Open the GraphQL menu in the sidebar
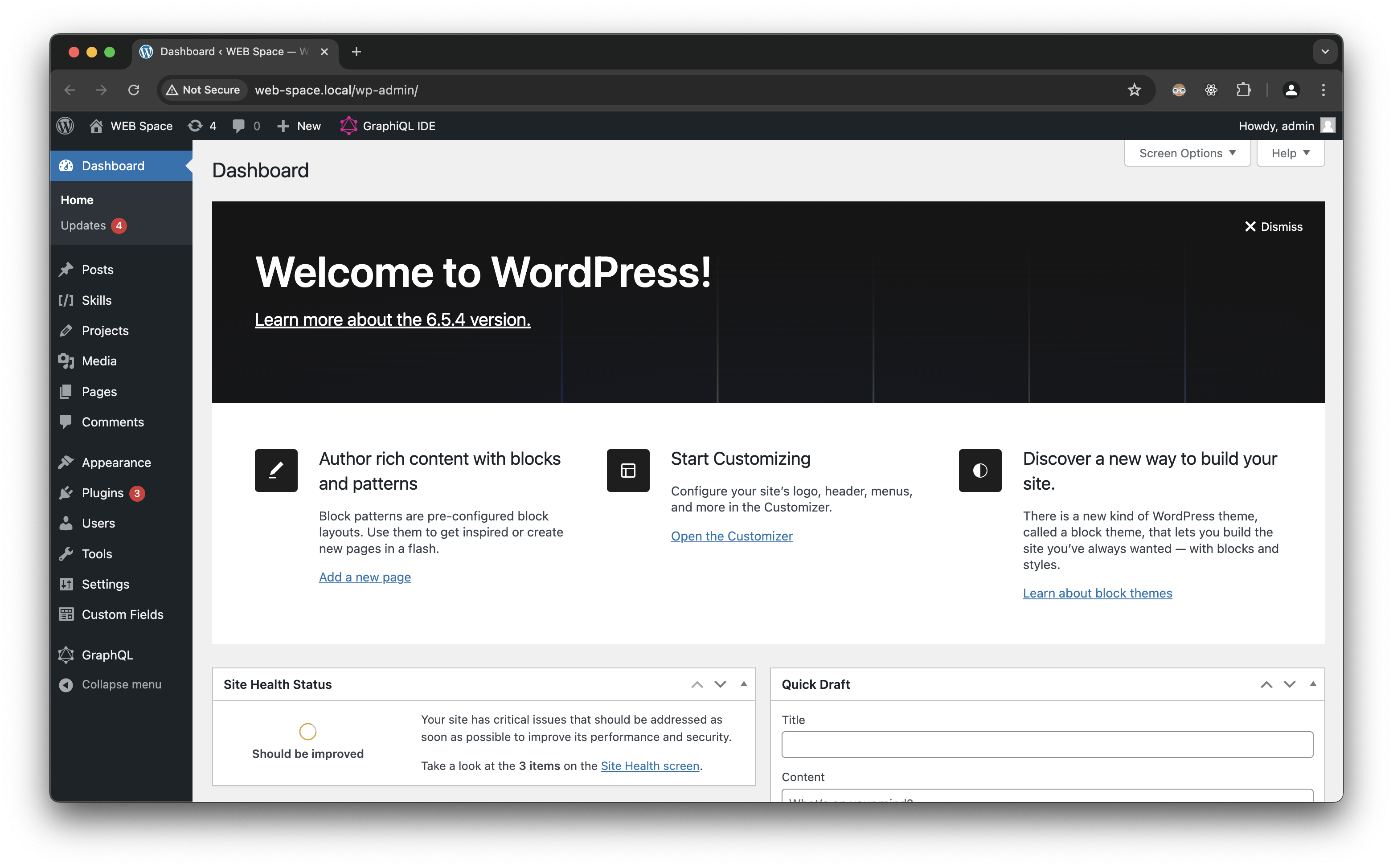This screenshot has width=1393, height=868. point(107,655)
